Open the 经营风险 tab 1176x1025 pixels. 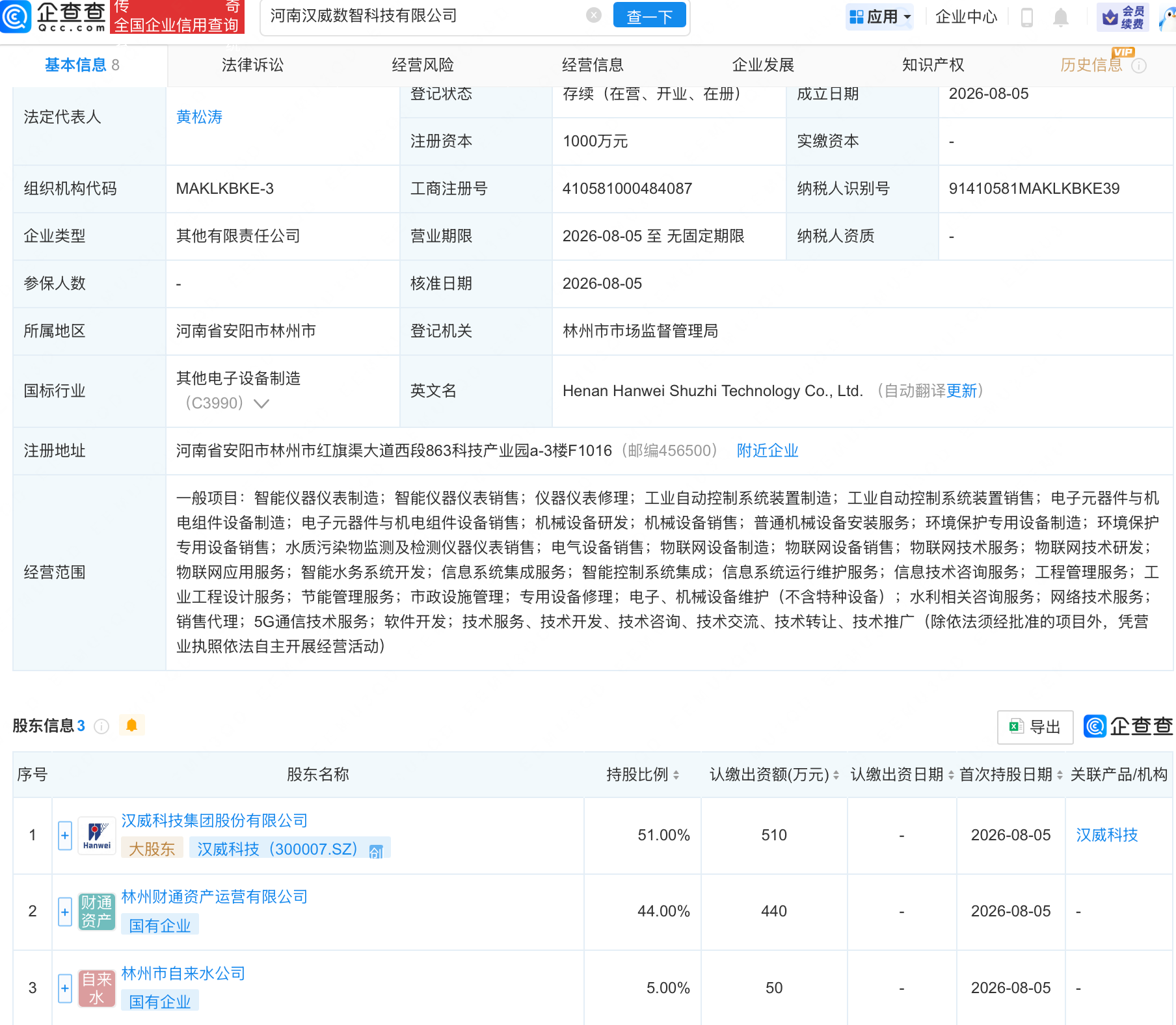tap(423, 65)
